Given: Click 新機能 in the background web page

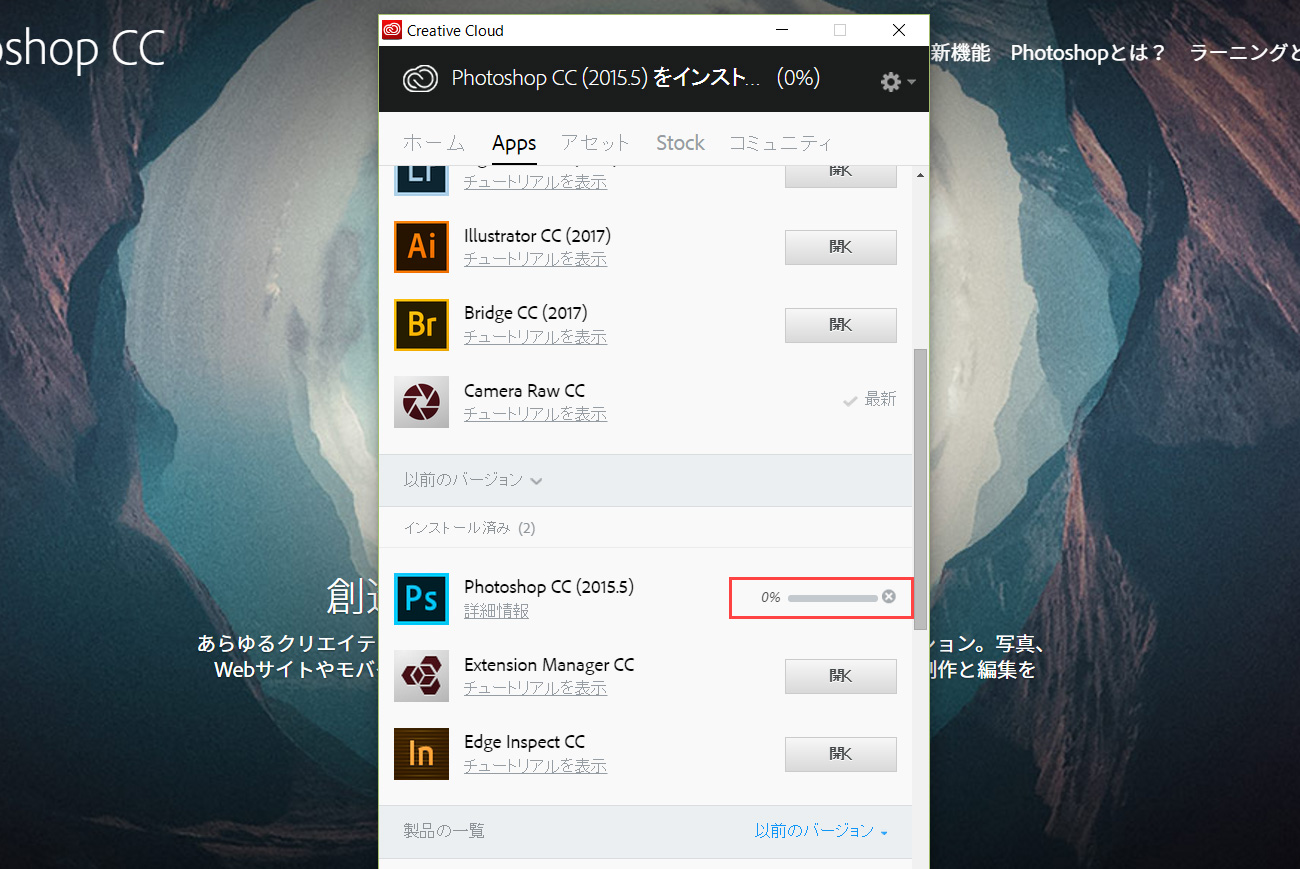Looking at the screenshot, I should [960, 52].
